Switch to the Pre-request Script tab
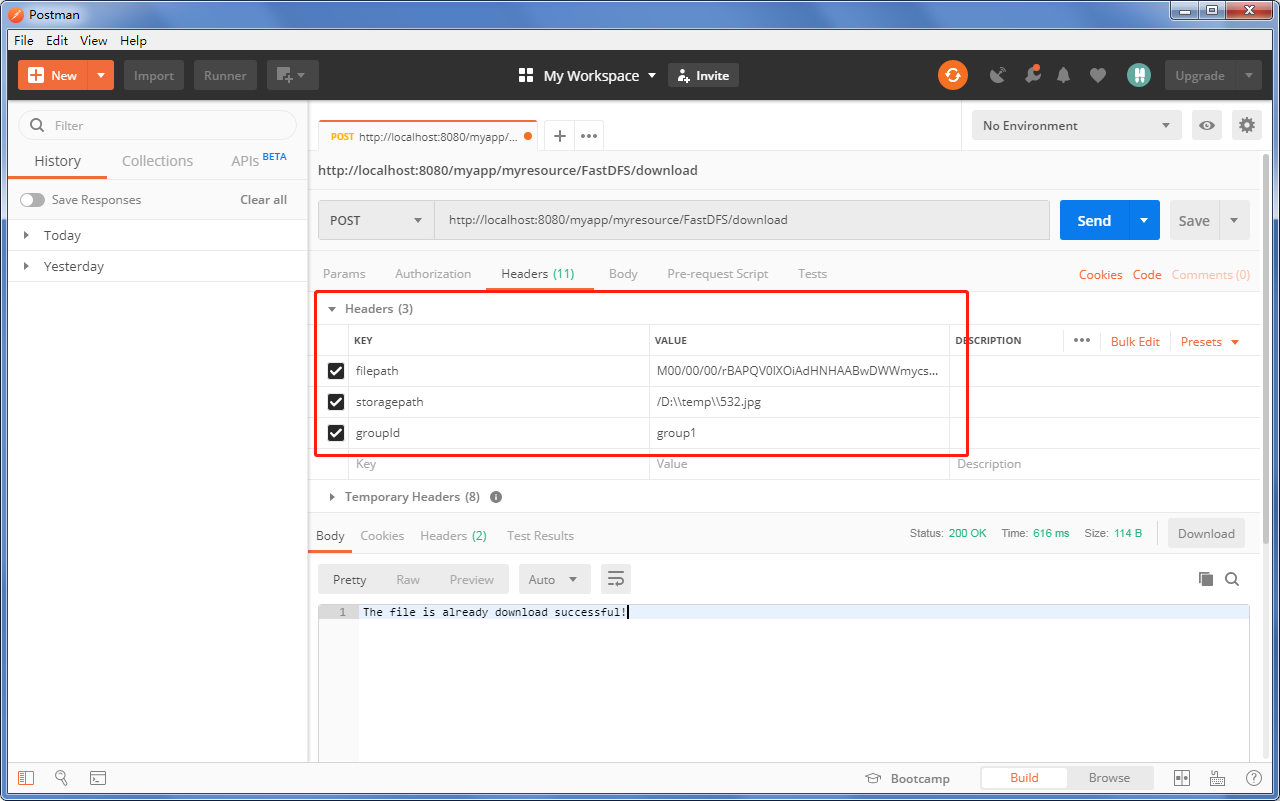 click(718, 273)
